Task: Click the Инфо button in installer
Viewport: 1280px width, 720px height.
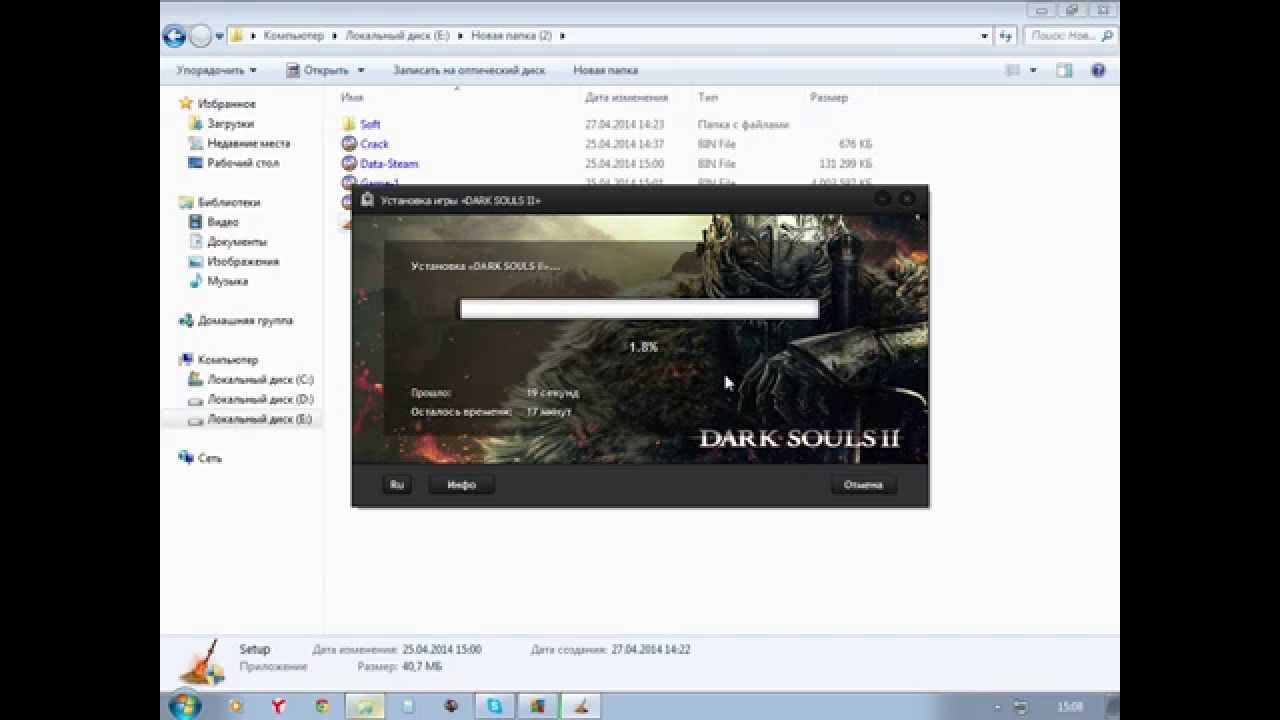Action: click(462, 485)
